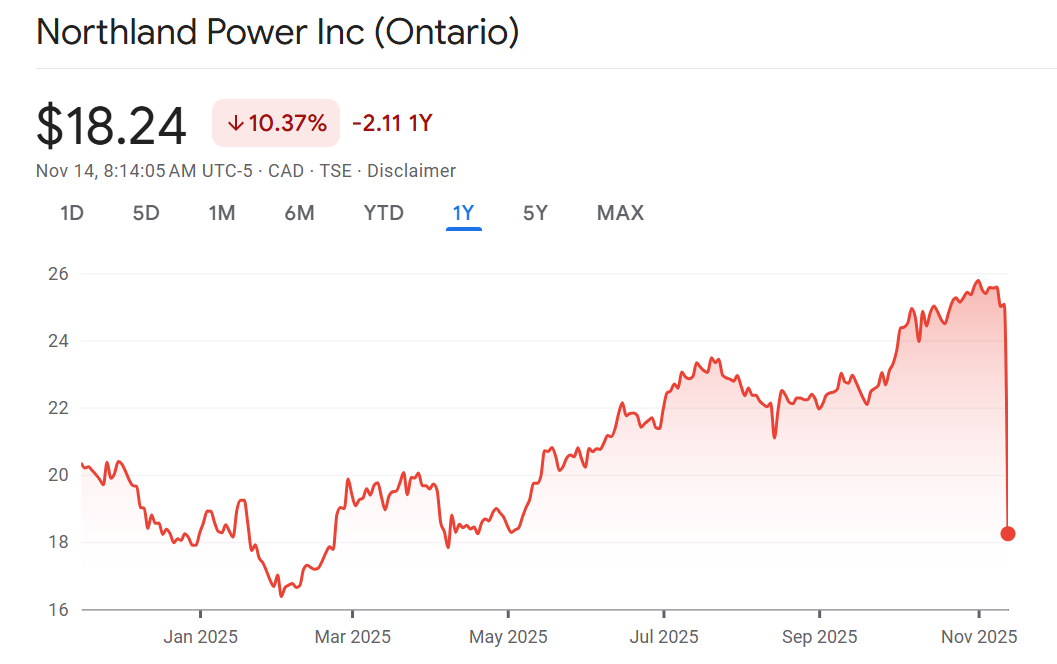Switch chart to the 5Y range
Image resolution: width=1057 pixels, height=664 pixels.
(x=535, y=213)
